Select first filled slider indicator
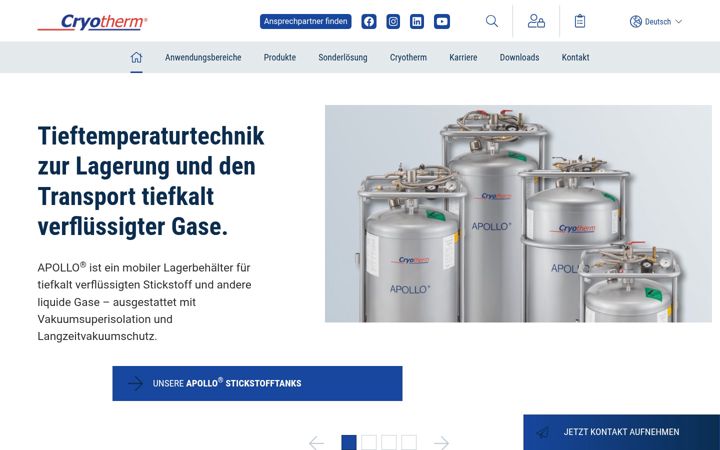This screenshot has height=450, width=720. point(349,443)
